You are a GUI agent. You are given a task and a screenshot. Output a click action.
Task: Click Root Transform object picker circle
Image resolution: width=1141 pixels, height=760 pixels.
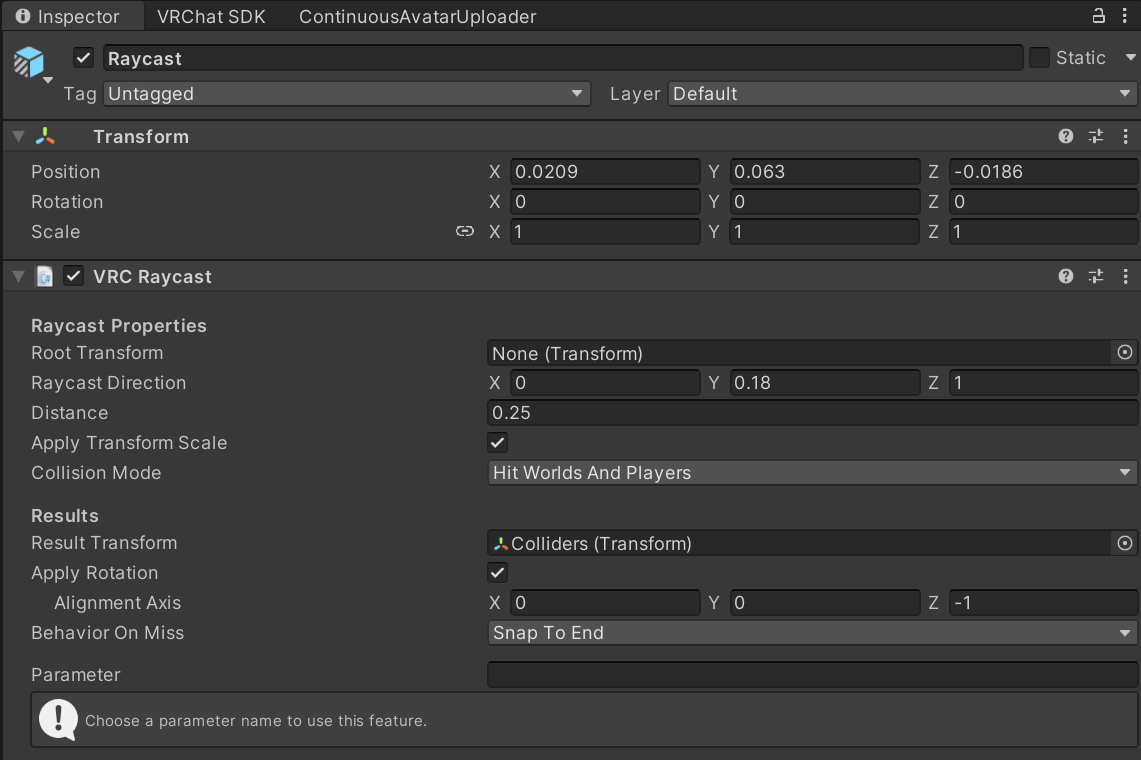tap(1125, 352)
